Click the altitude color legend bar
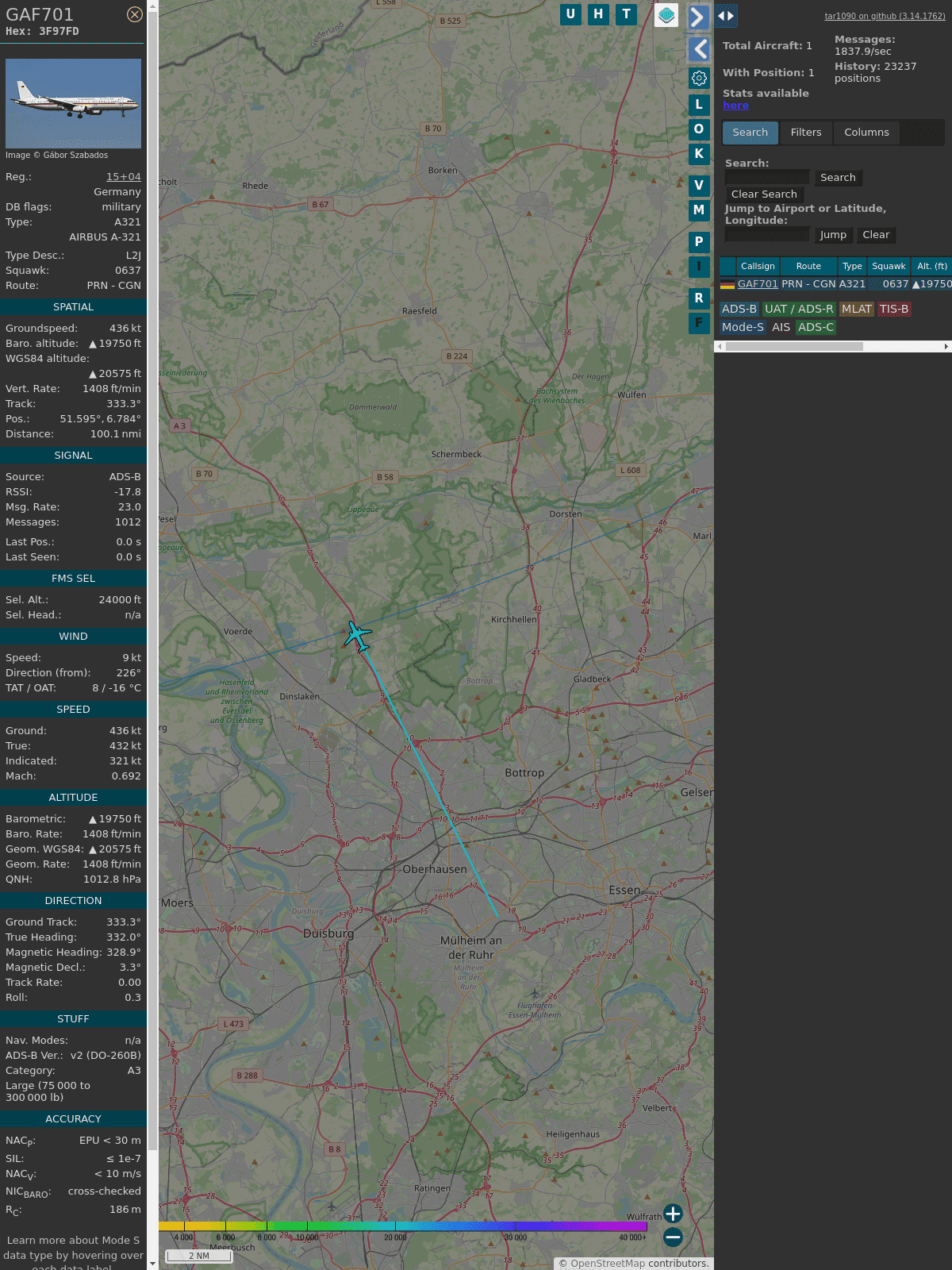Viewport: 952px width, 1270px height. 403,1226
